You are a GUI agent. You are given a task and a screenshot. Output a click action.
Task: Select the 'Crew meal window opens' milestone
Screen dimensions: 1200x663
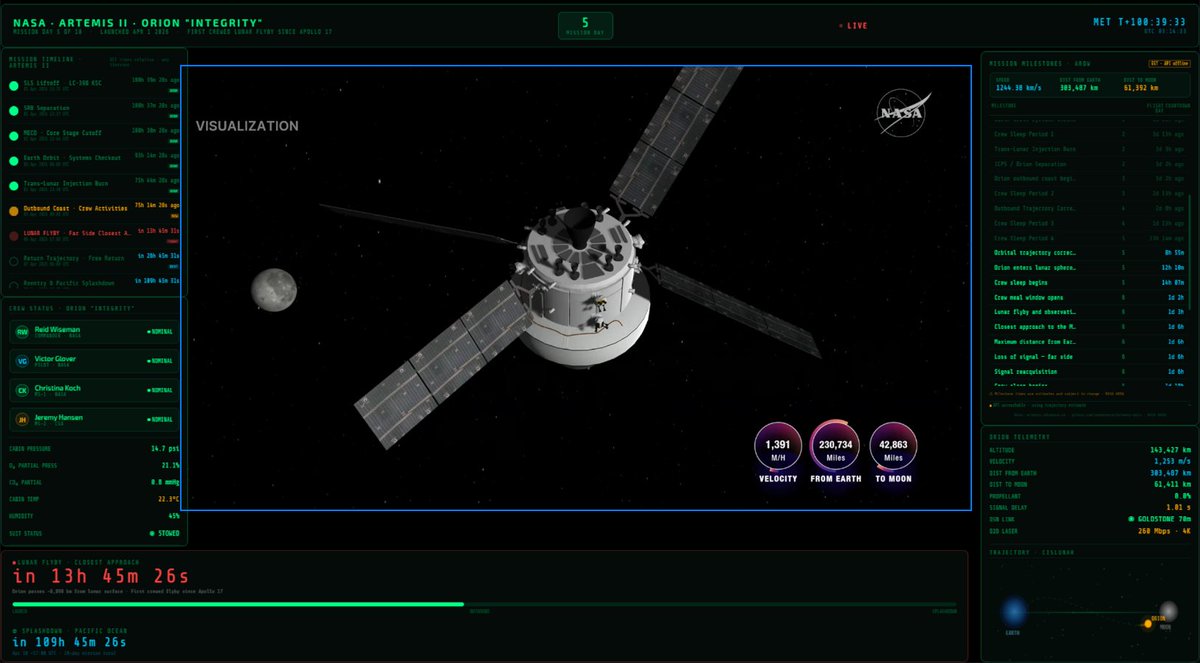click(1087, 298)
